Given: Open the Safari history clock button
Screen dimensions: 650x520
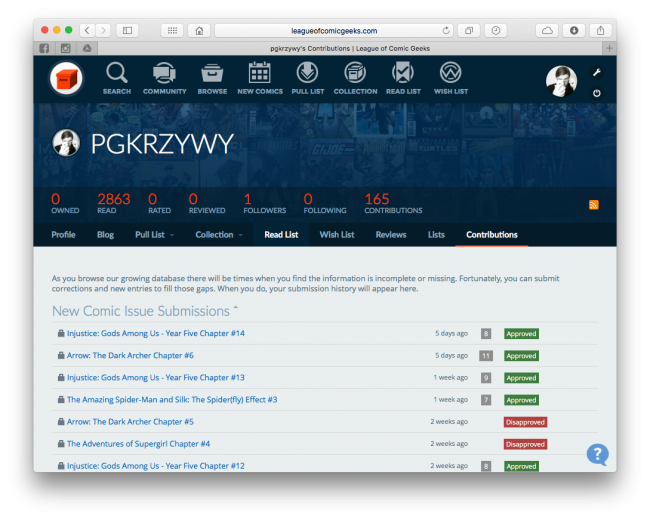Looking at the screenshot, I should 496,31.
